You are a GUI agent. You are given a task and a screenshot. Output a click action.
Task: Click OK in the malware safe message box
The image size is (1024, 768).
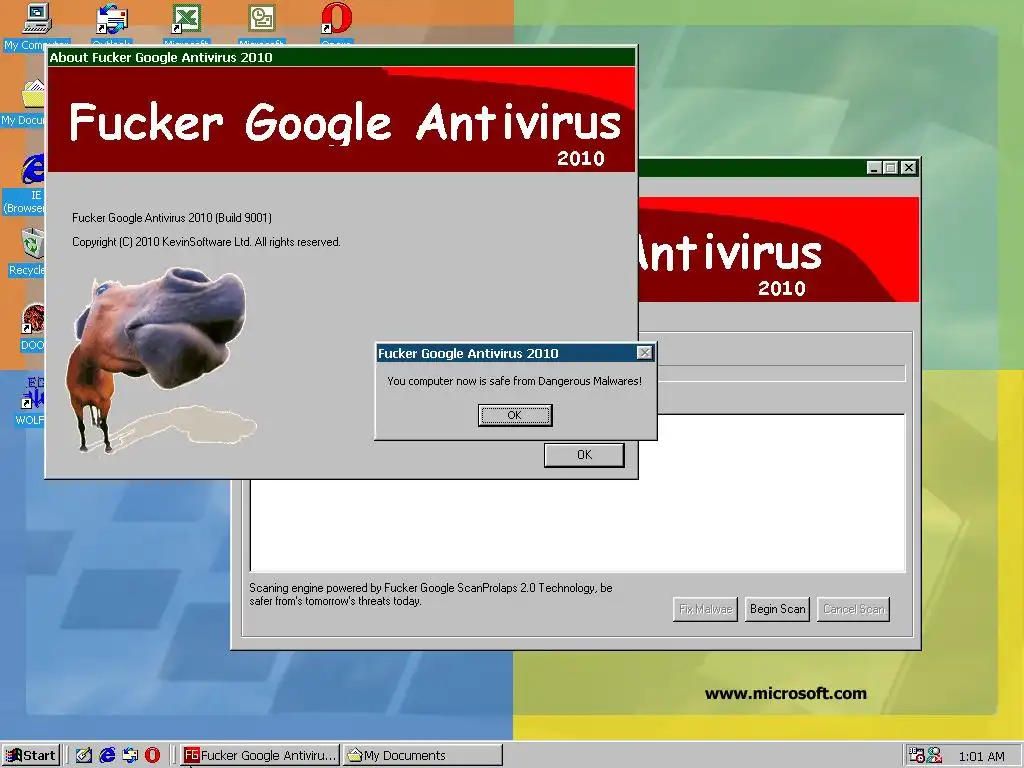tap(515, 415)
